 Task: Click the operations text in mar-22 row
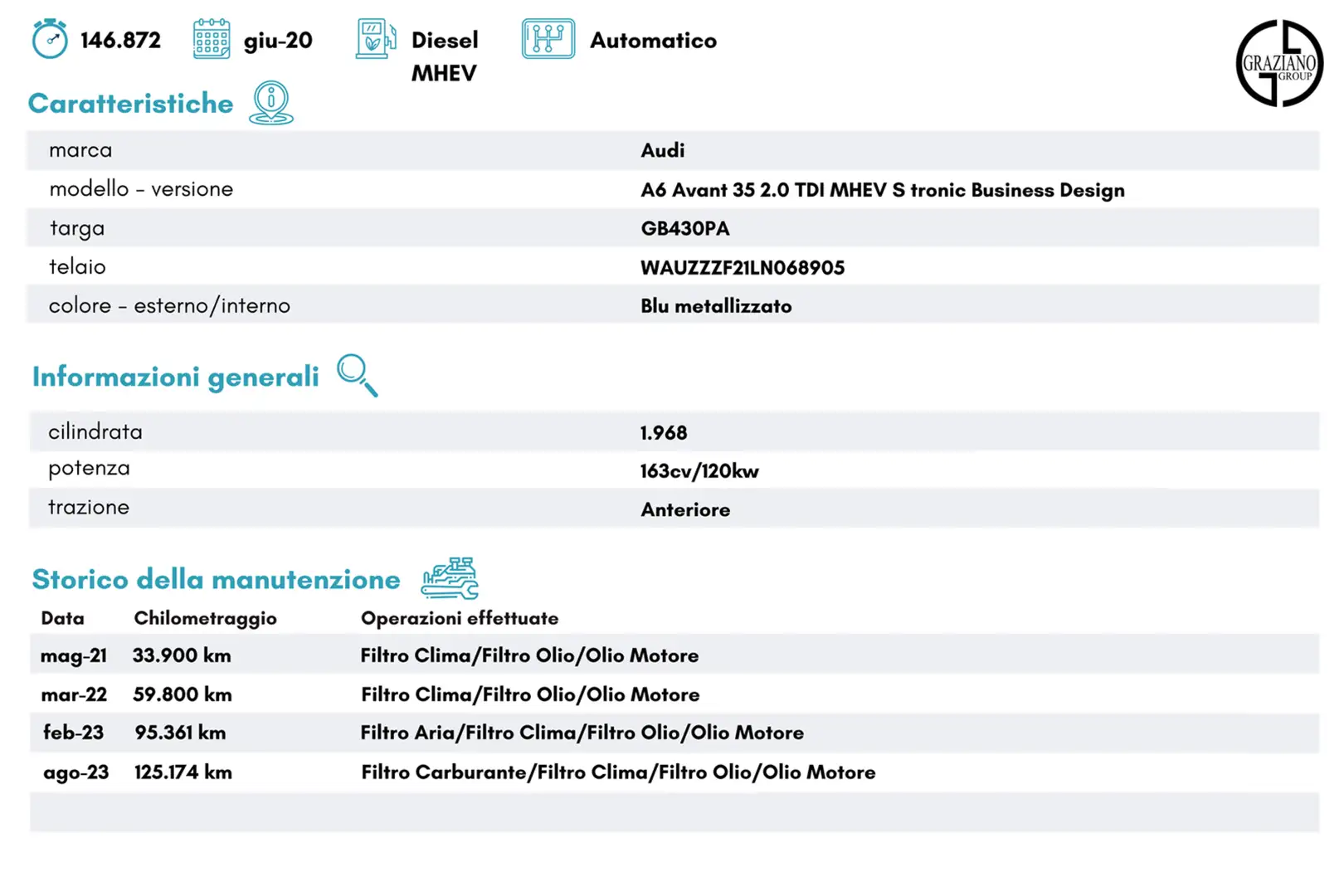coord(530,694)
